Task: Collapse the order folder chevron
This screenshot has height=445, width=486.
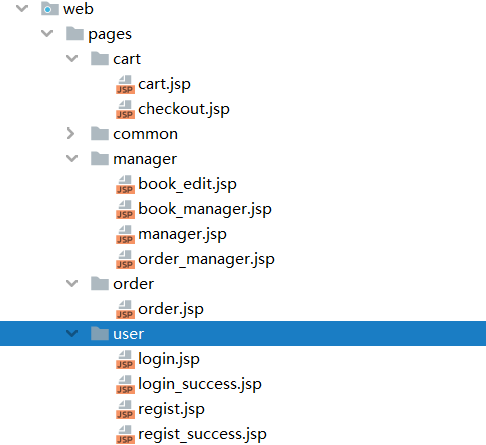Action: coord(72,283)
